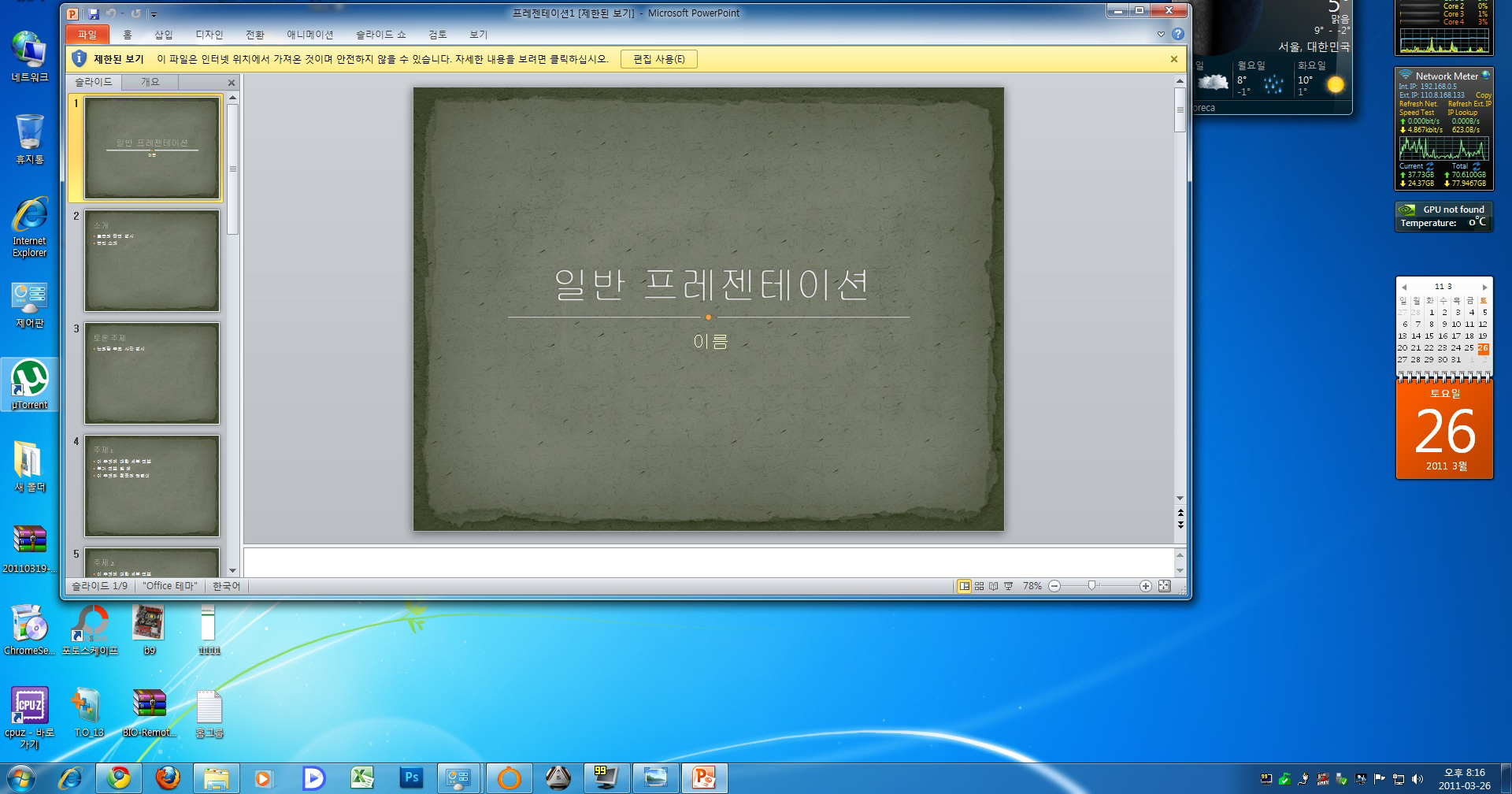Select the 포토스케이프 desktop icon
The height and width of the screenshot is (794, 1512).
point(90,630)
